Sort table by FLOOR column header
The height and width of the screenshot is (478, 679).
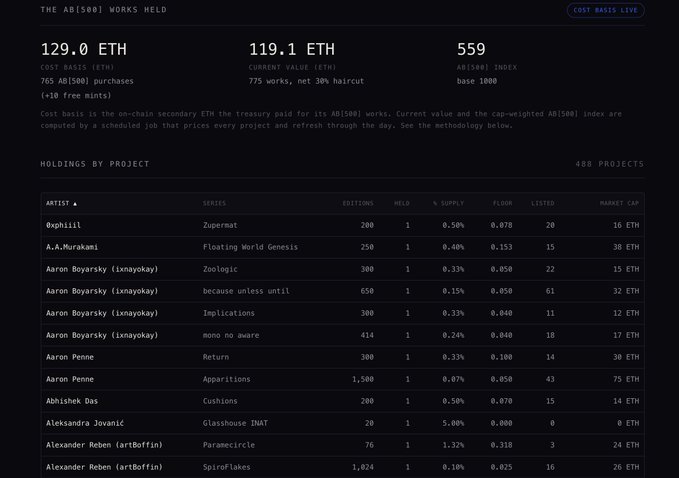pyautogui.click(x=502, y=203)
